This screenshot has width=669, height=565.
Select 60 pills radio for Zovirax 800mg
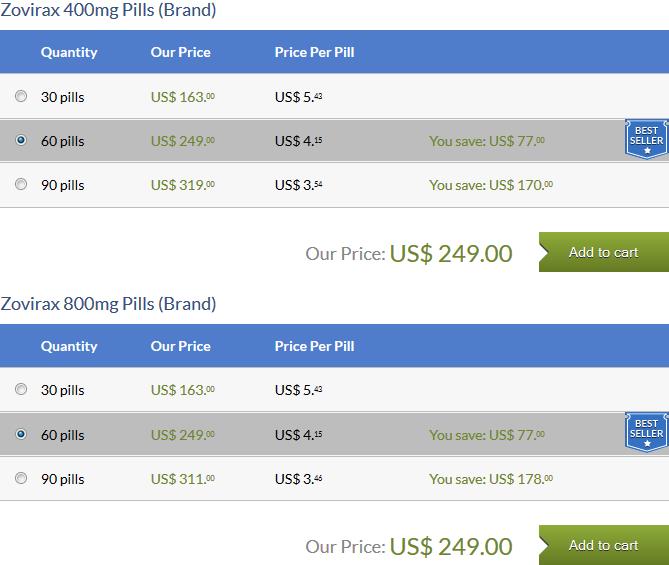pos(20,434)
